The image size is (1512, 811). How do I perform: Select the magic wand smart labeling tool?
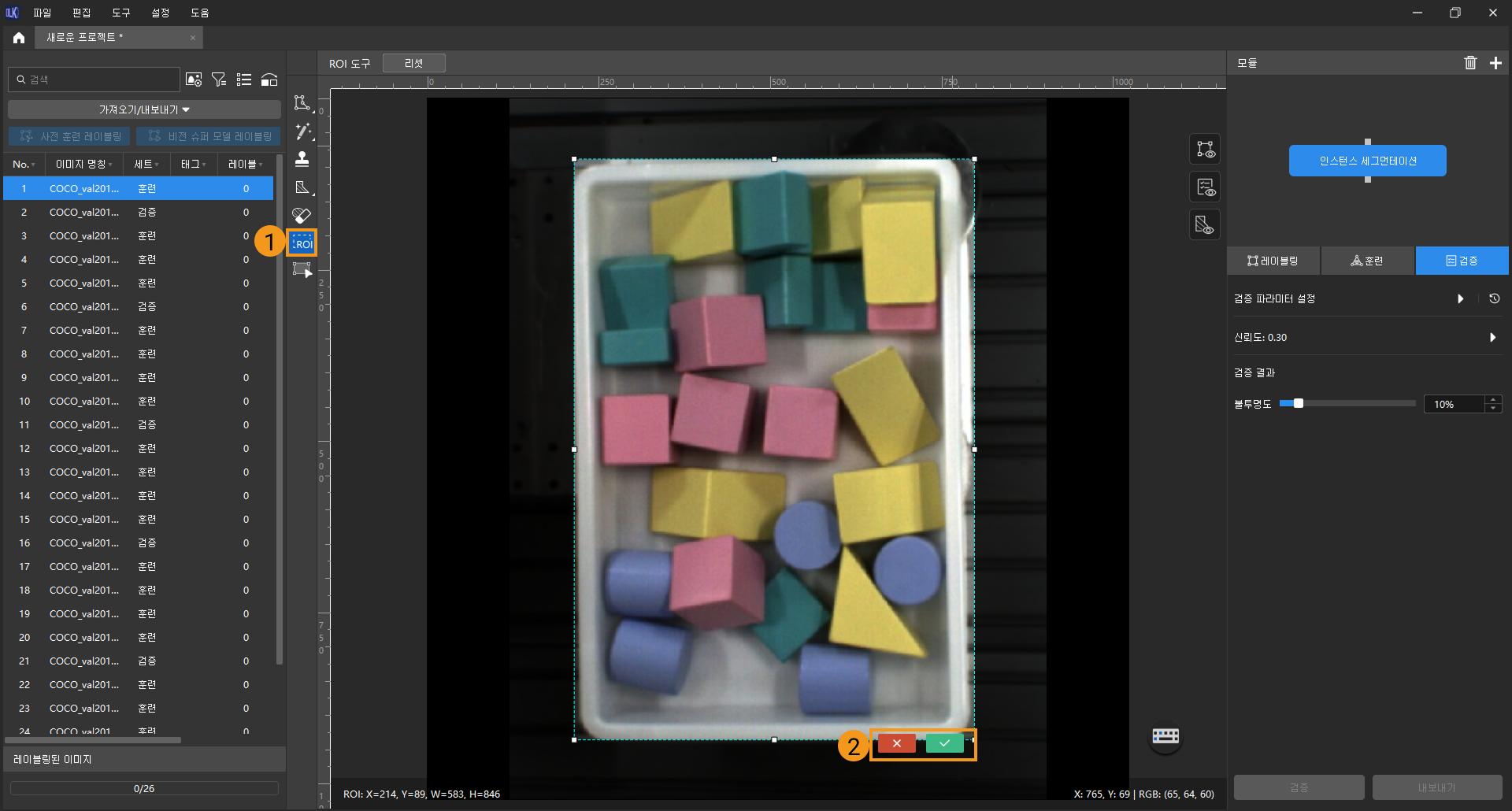[302, 131]
